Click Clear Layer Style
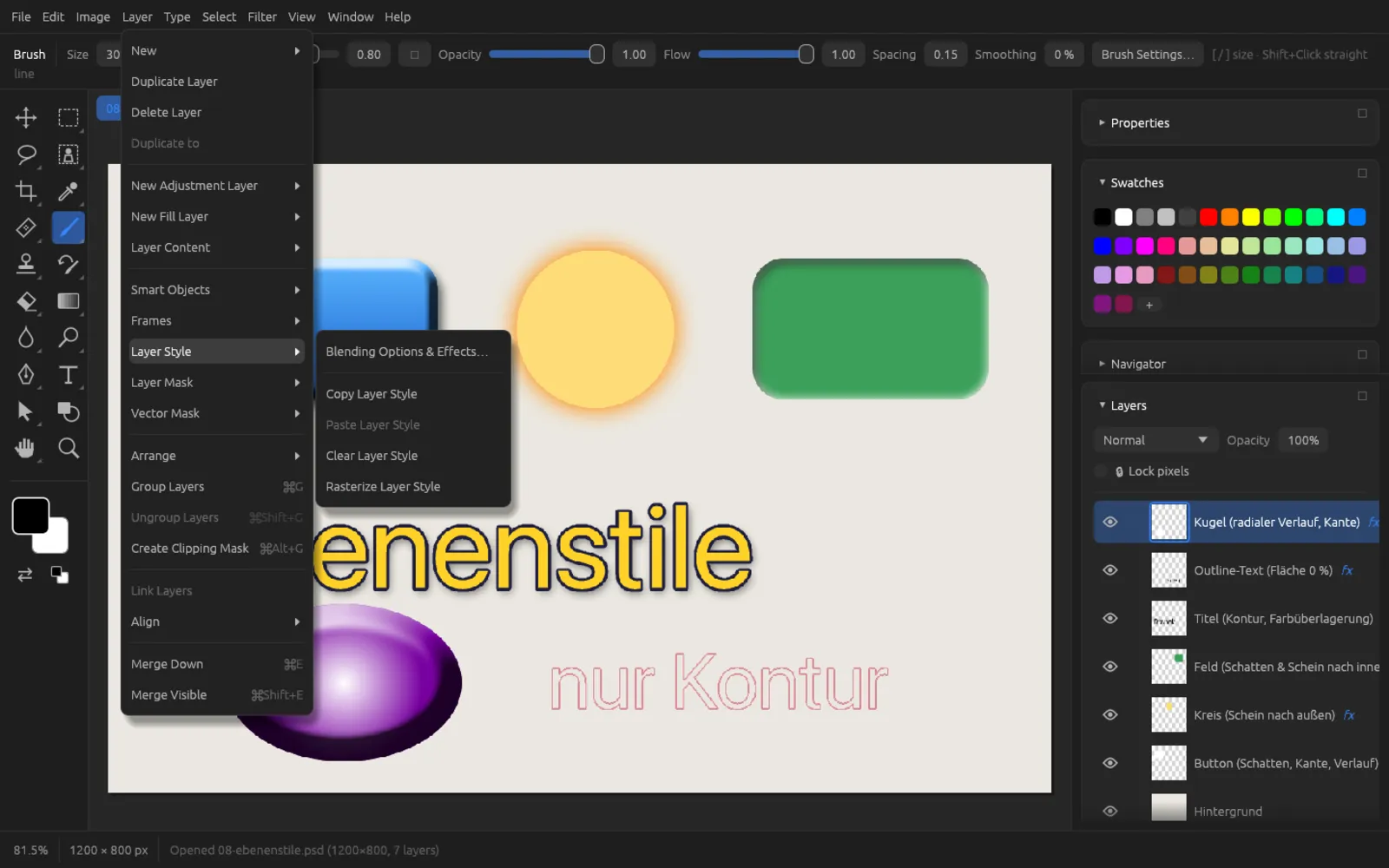The image size is (1389, 868). click(x=412, y=456)
